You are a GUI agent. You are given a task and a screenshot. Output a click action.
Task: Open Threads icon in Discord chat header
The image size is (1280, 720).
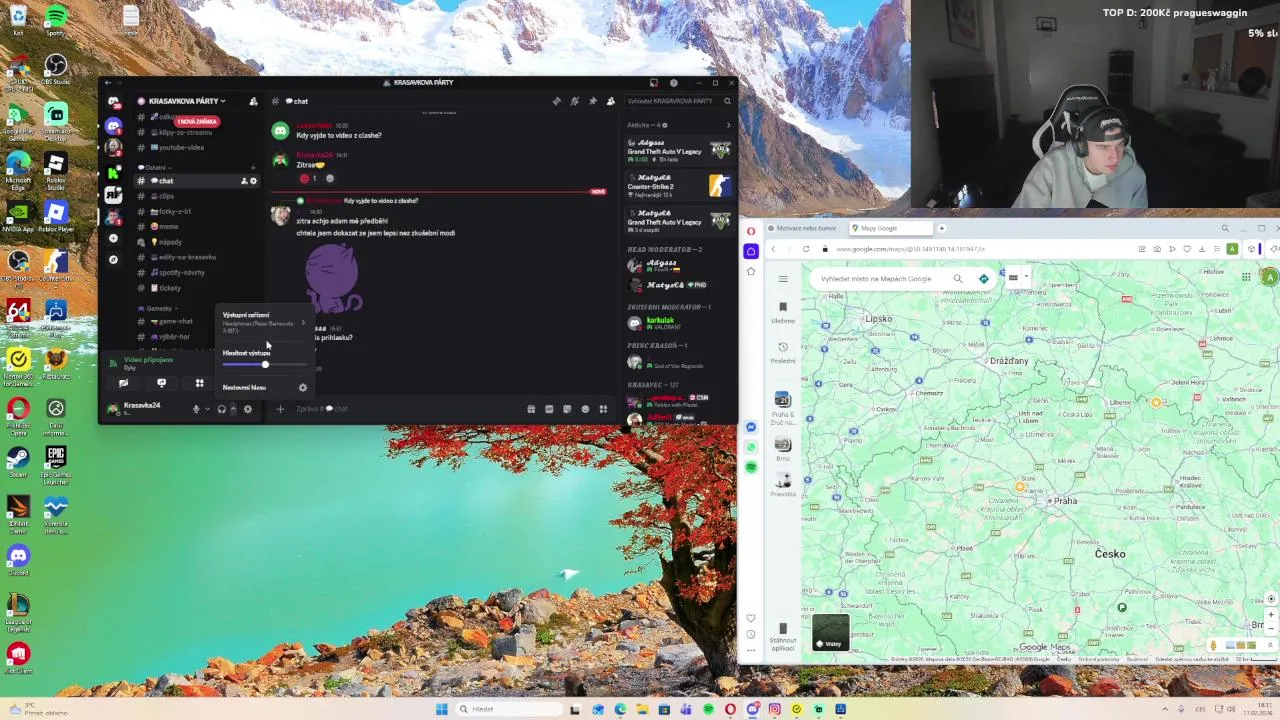[556, 101]
